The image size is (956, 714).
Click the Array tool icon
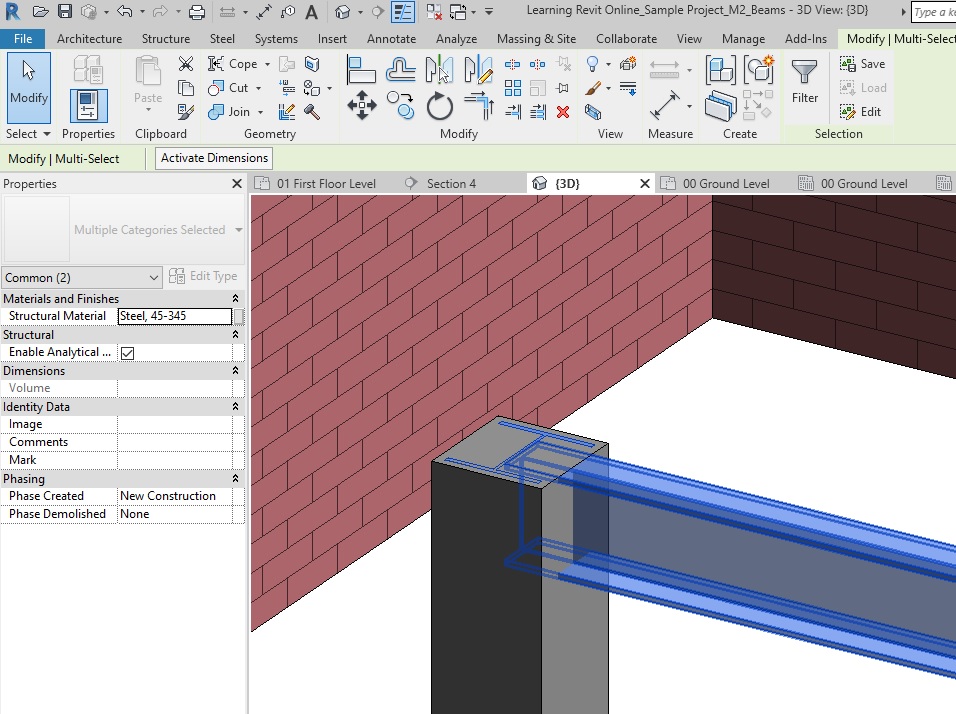[513, 88]
